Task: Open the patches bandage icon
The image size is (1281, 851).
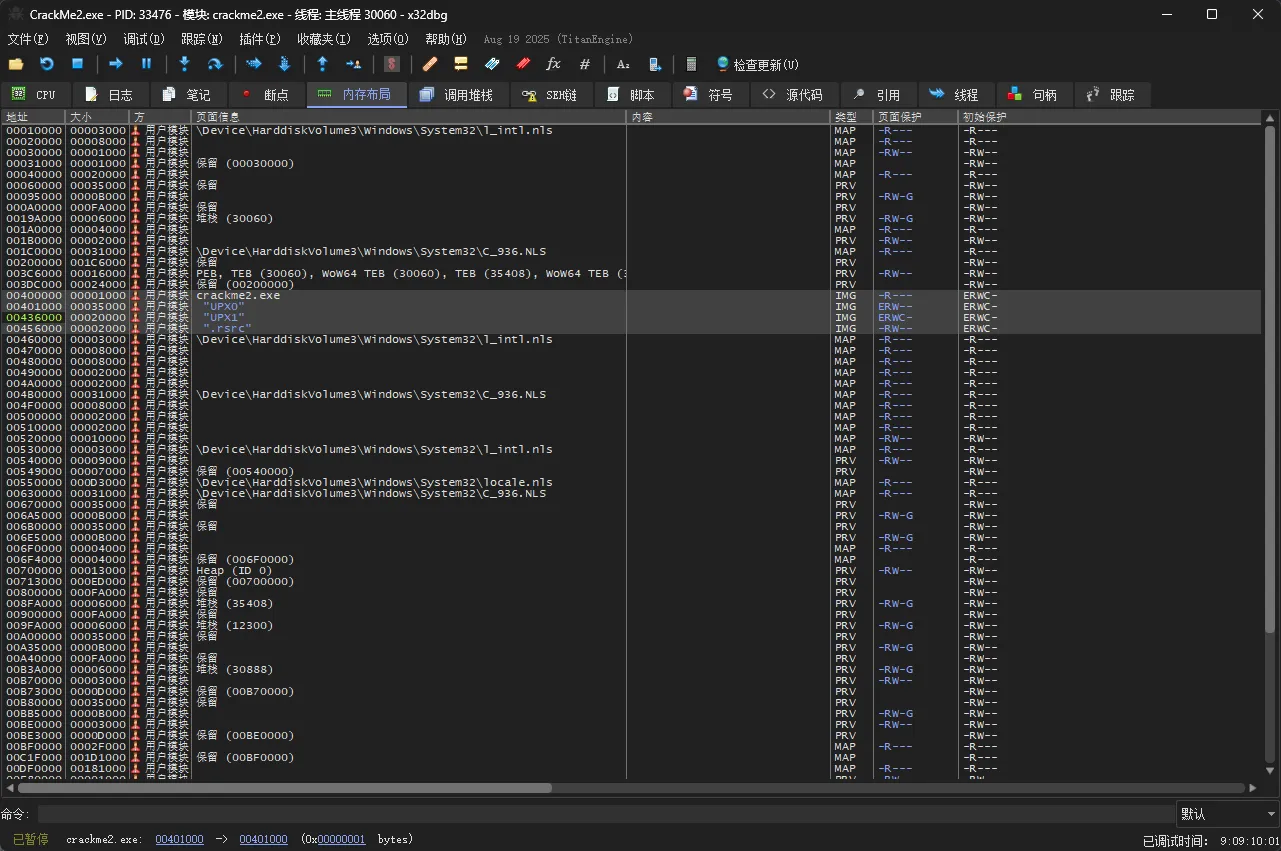Action: [x=430, y=64]
